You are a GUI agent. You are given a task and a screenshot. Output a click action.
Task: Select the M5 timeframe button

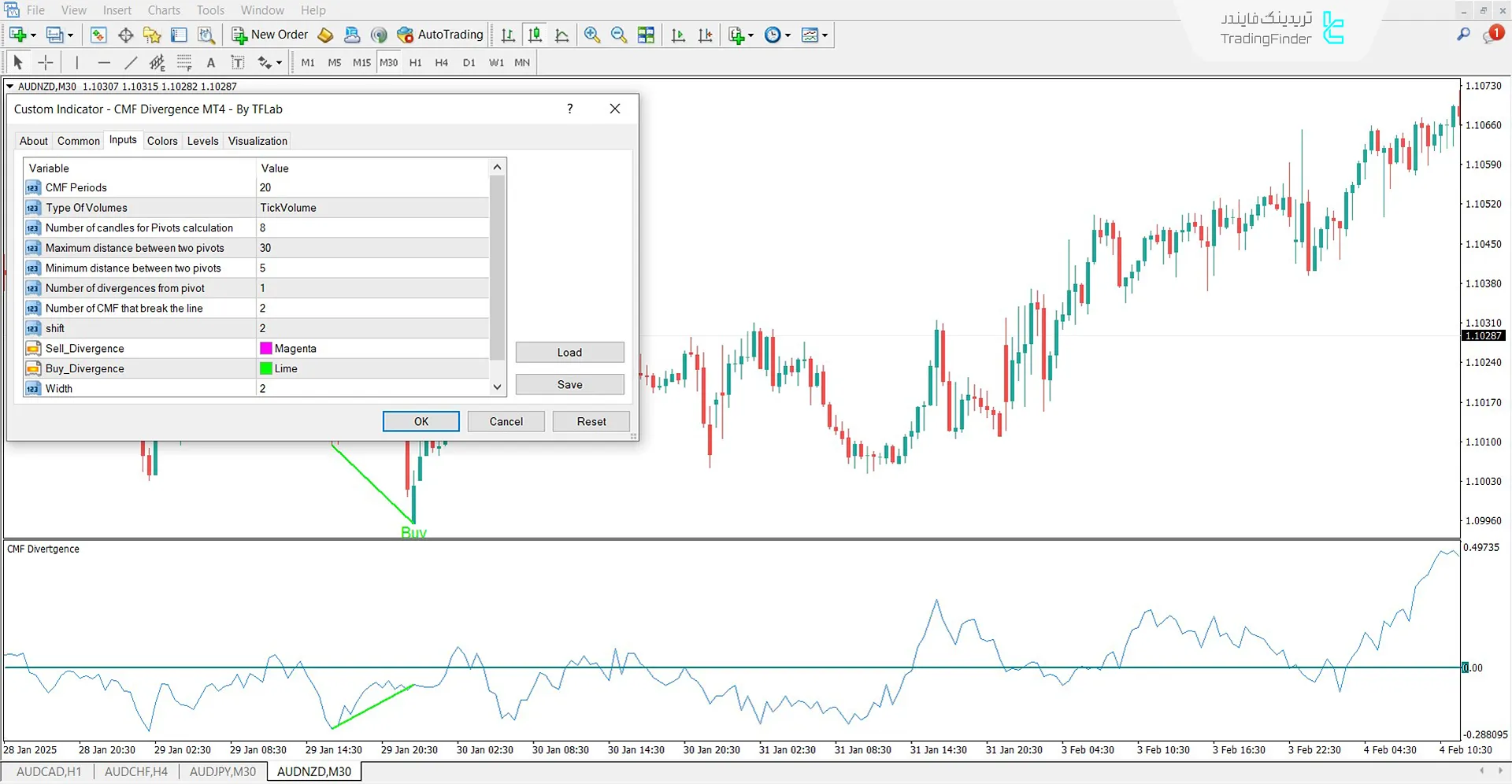pyautogui.click(x=334, y=62)
